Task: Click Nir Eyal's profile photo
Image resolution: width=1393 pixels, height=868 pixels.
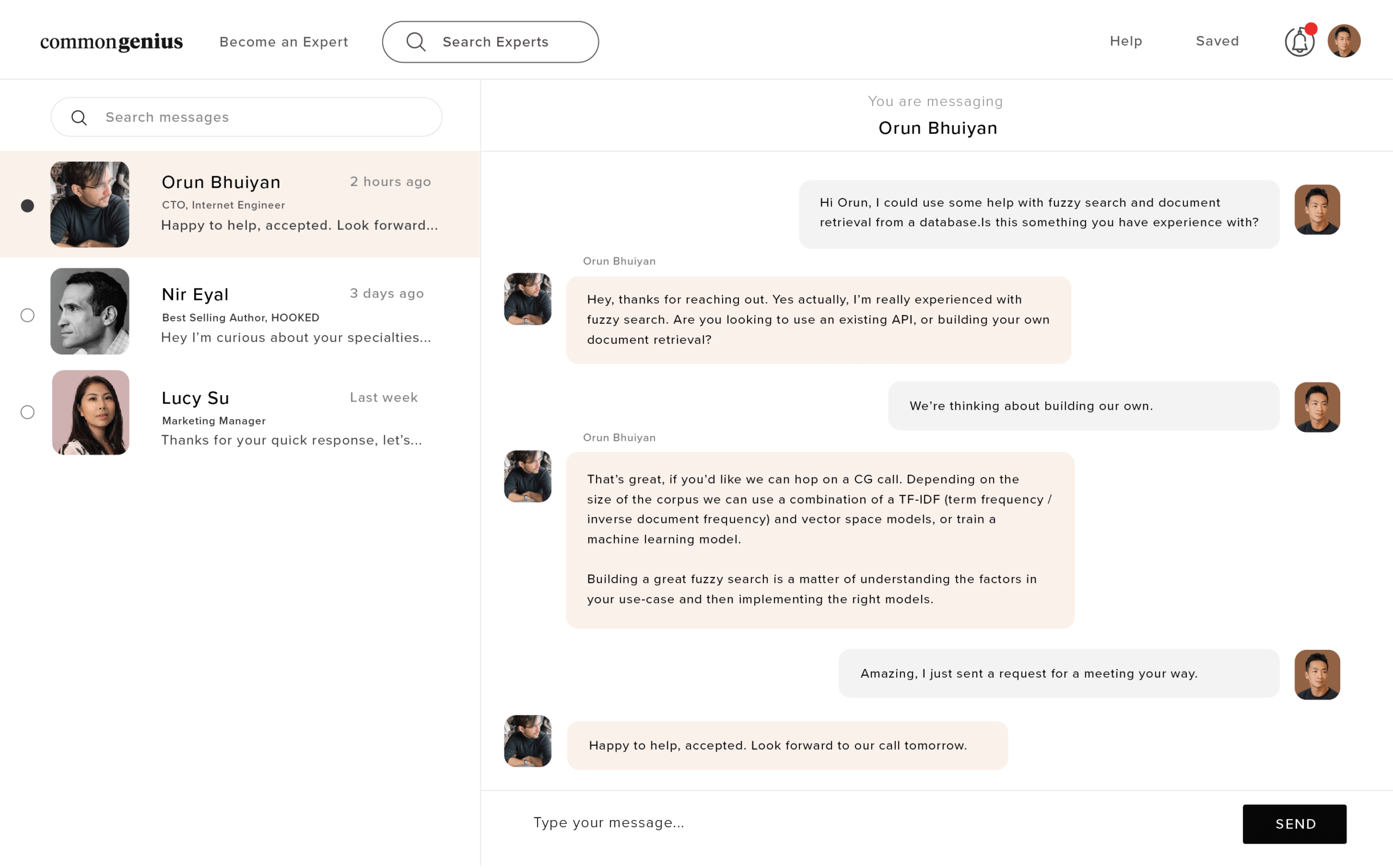Action: pos(90,311)
